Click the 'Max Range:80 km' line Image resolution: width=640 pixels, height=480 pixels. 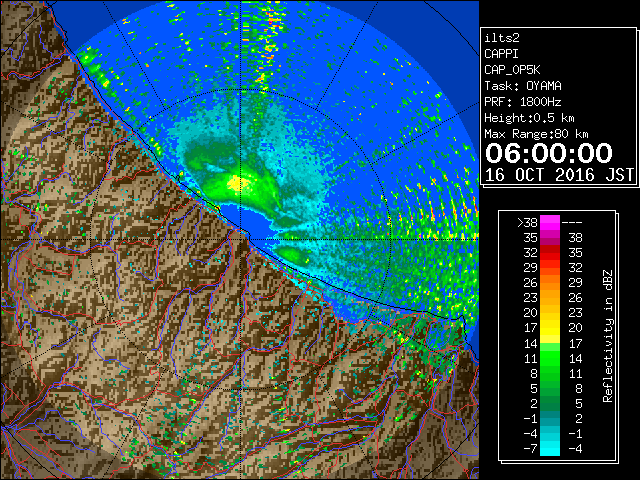coord(536,134)
